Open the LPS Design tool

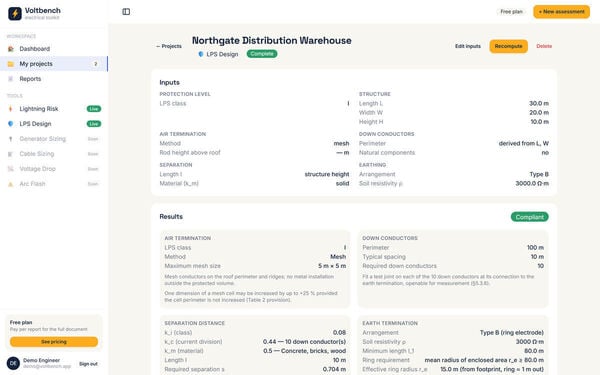coord(54,124)
